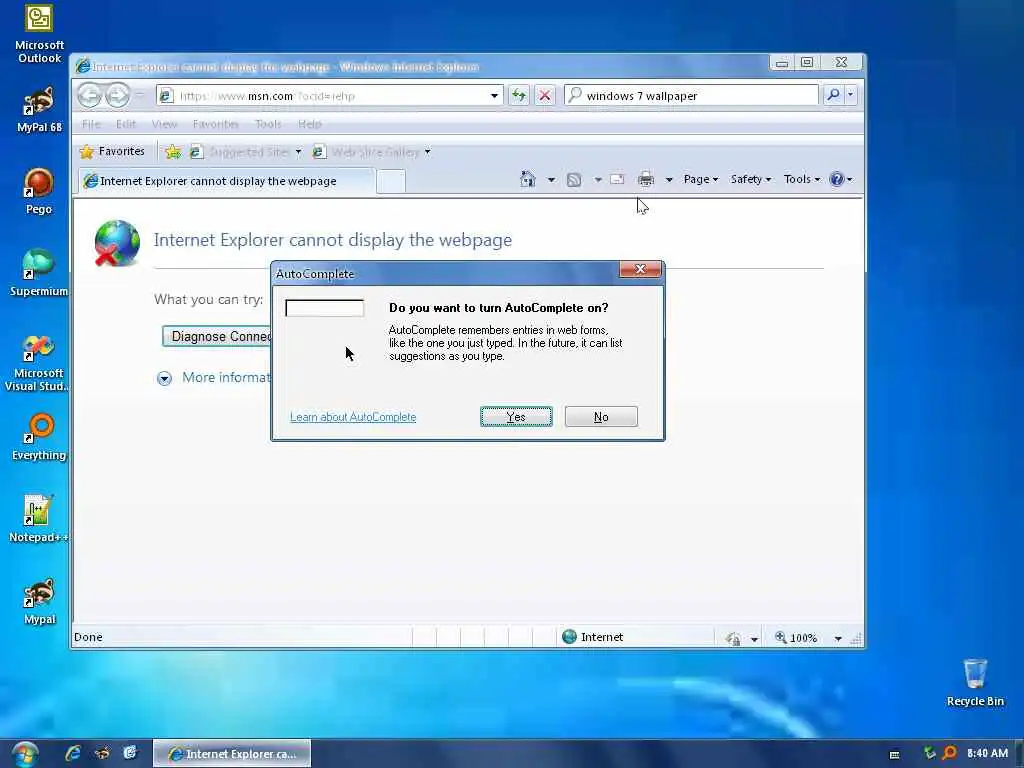Open the zoom level dropdown arrow
Screen dimensions: 1024x768
[x=838, y=638]
